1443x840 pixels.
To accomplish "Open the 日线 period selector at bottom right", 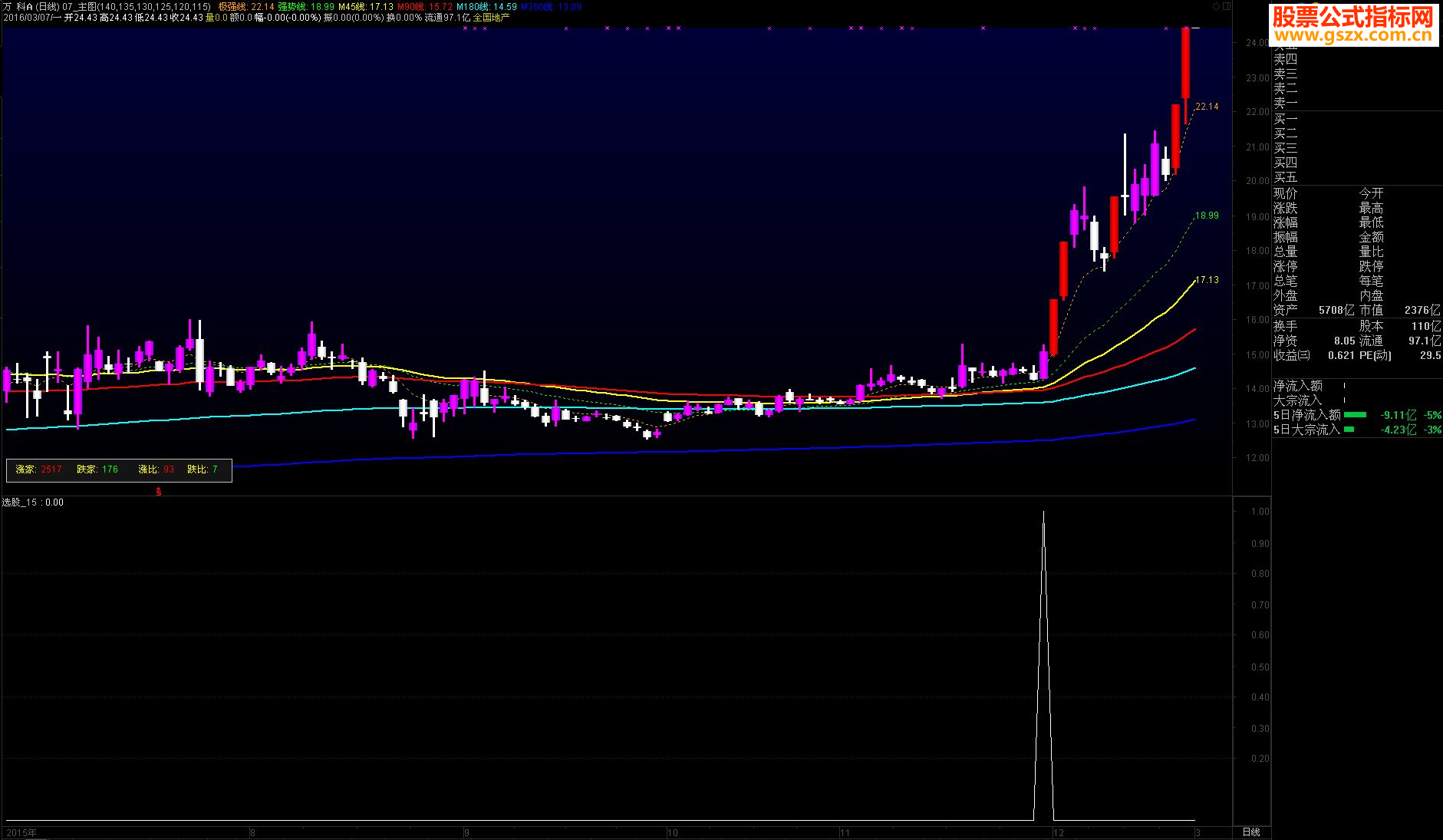I will click(1251, 832).
